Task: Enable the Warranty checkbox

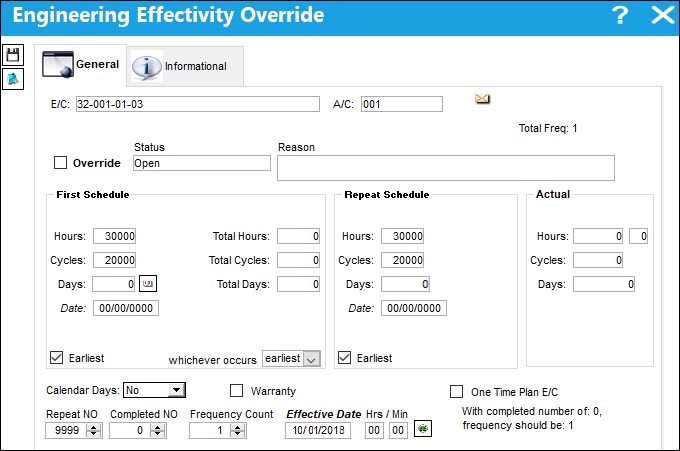Action: (236, 391)
